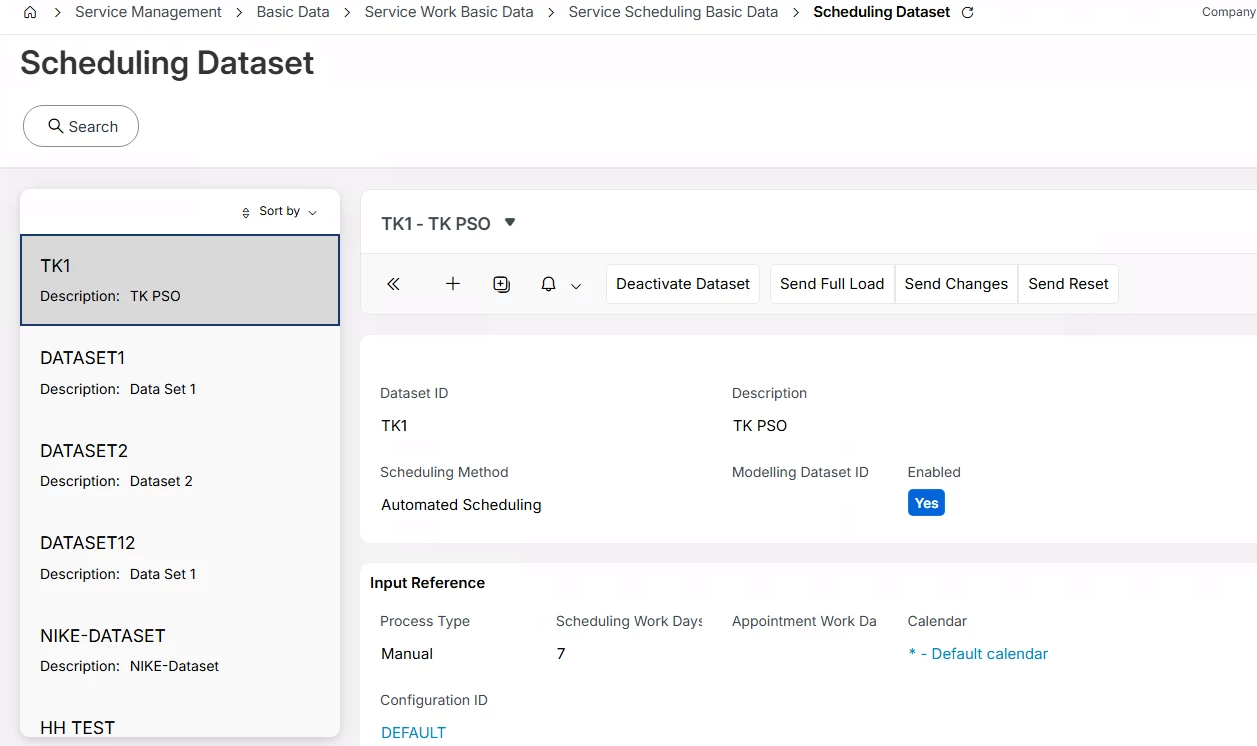Open the Sort by dropdown

click(280, 212)
